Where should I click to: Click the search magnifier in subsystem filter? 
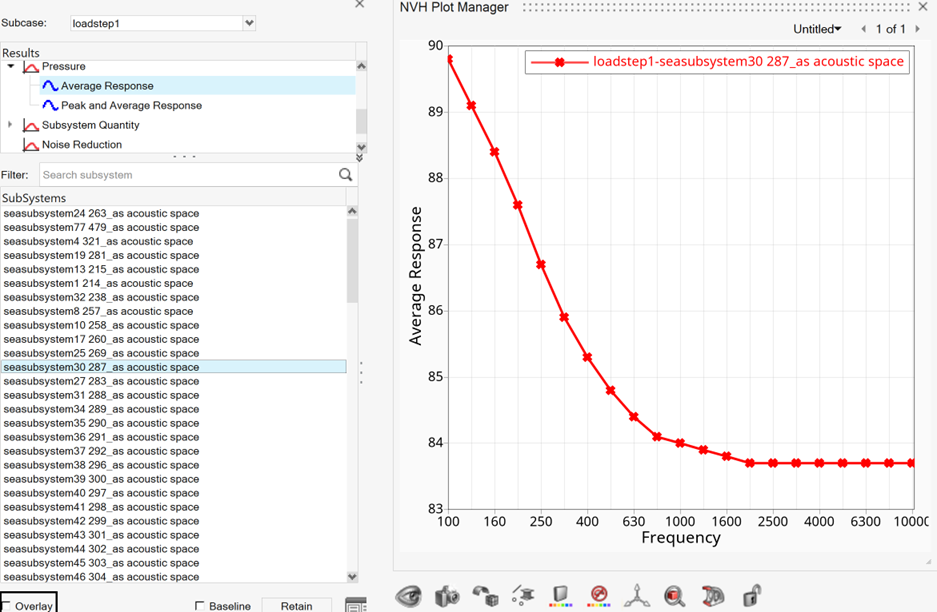point(345,175)
